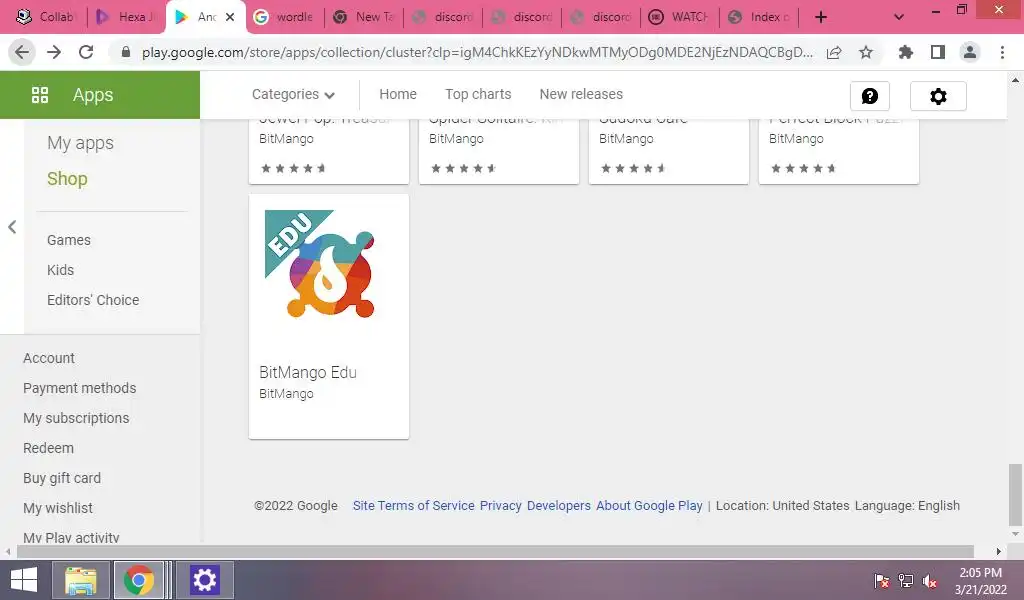Open File Explorer from the taskbar

click(80, 580)
